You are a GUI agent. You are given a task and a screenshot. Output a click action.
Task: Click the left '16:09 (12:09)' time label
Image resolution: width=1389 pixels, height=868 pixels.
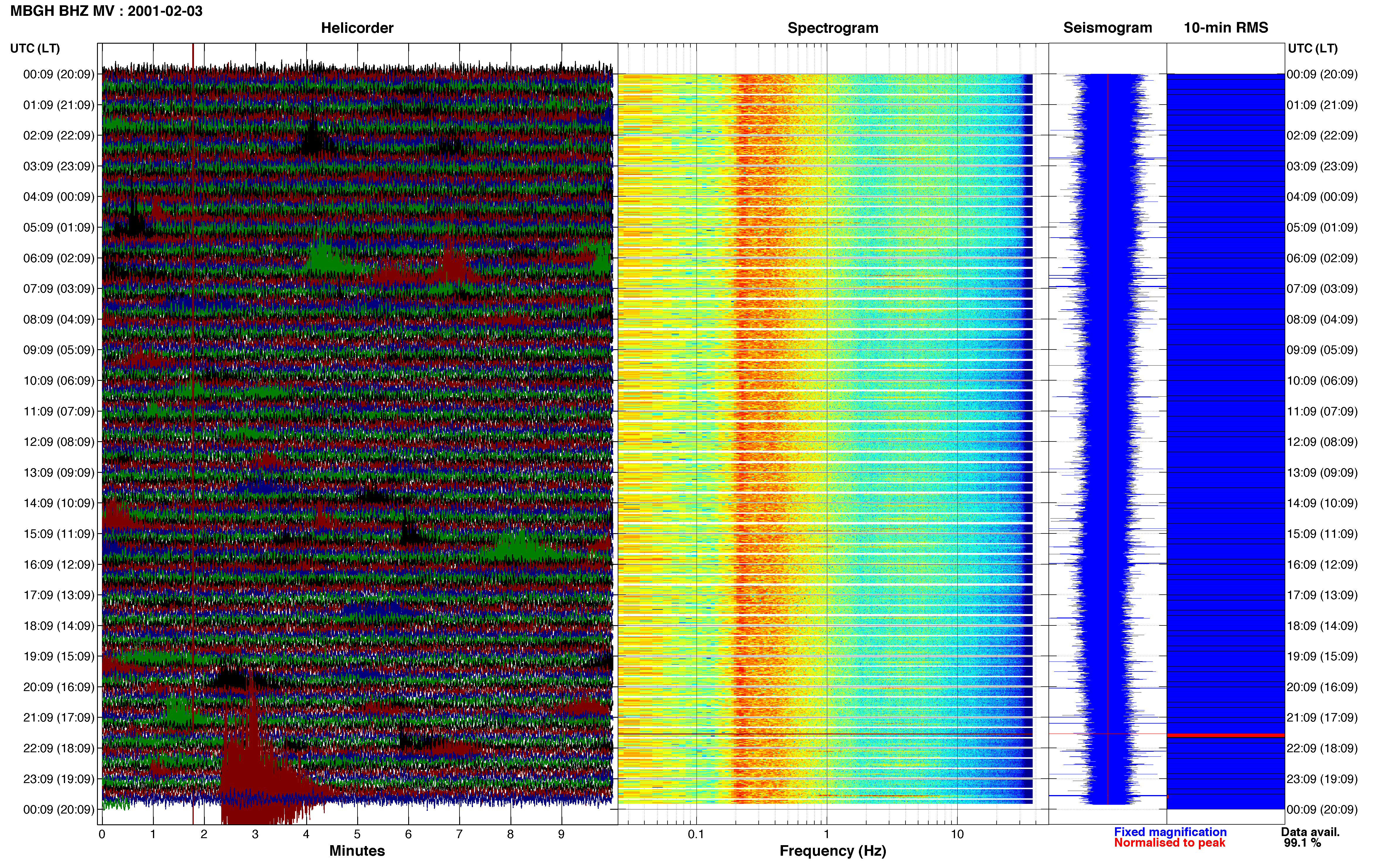pyautogui.click(x=59, y=565)
